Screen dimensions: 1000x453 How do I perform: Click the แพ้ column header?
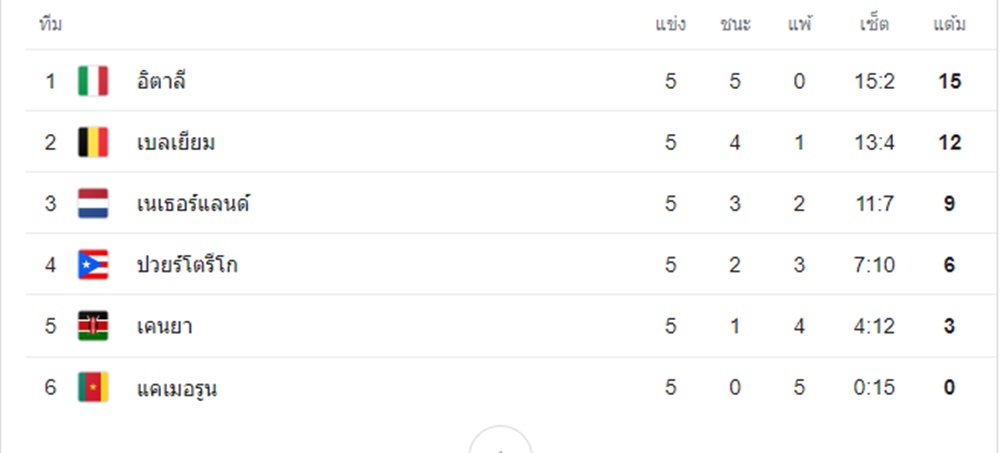pos(800,24)
